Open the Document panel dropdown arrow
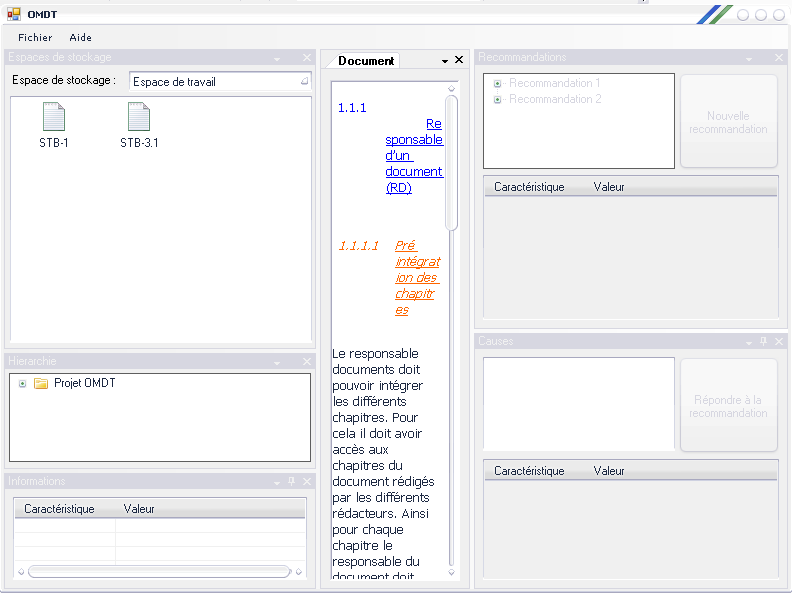 click(x=445, y=61)
